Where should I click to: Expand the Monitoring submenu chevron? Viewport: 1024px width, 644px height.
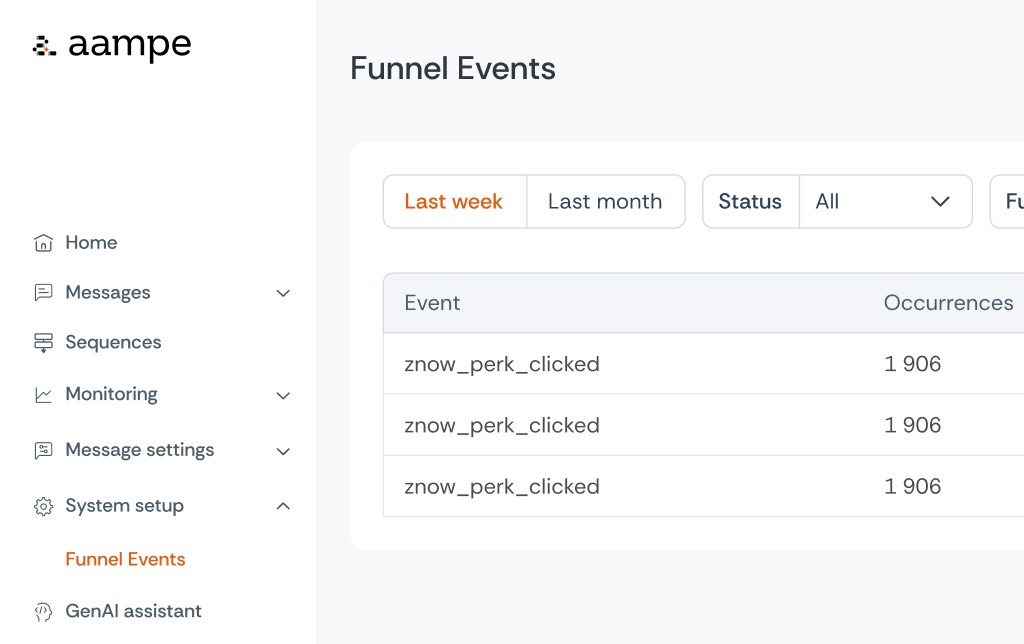tap(283, 395)
